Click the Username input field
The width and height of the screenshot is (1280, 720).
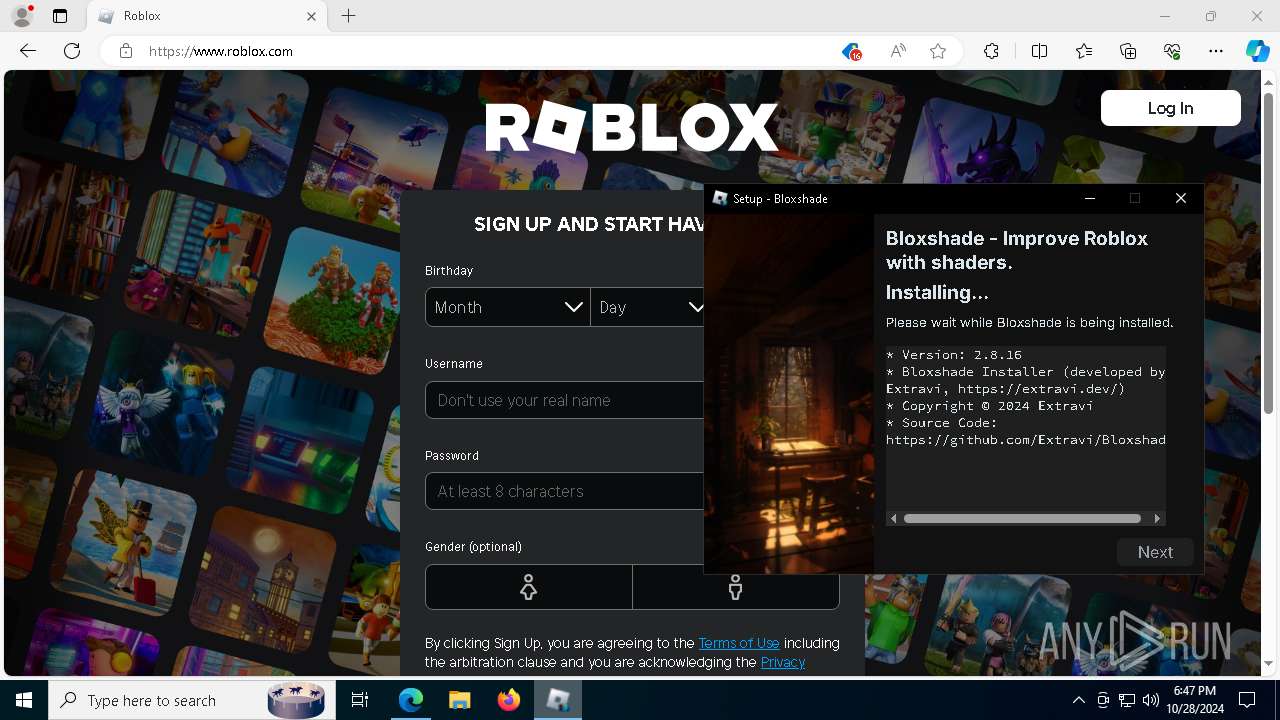click(x=565, y=400)
